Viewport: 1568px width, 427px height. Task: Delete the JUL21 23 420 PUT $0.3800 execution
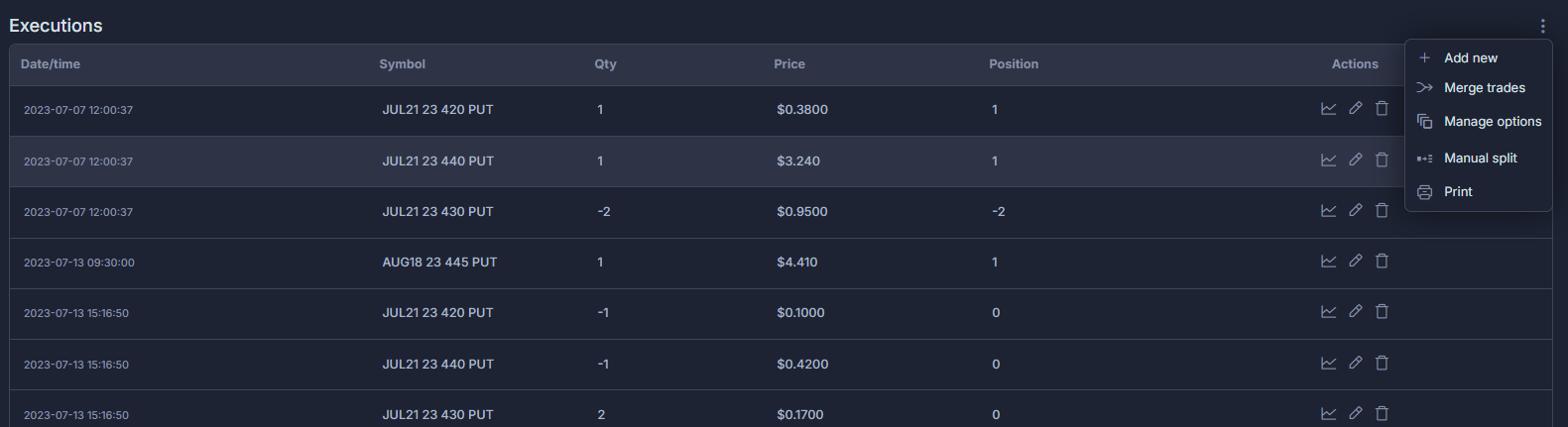pyautogui.click(x=1382, y=108)
